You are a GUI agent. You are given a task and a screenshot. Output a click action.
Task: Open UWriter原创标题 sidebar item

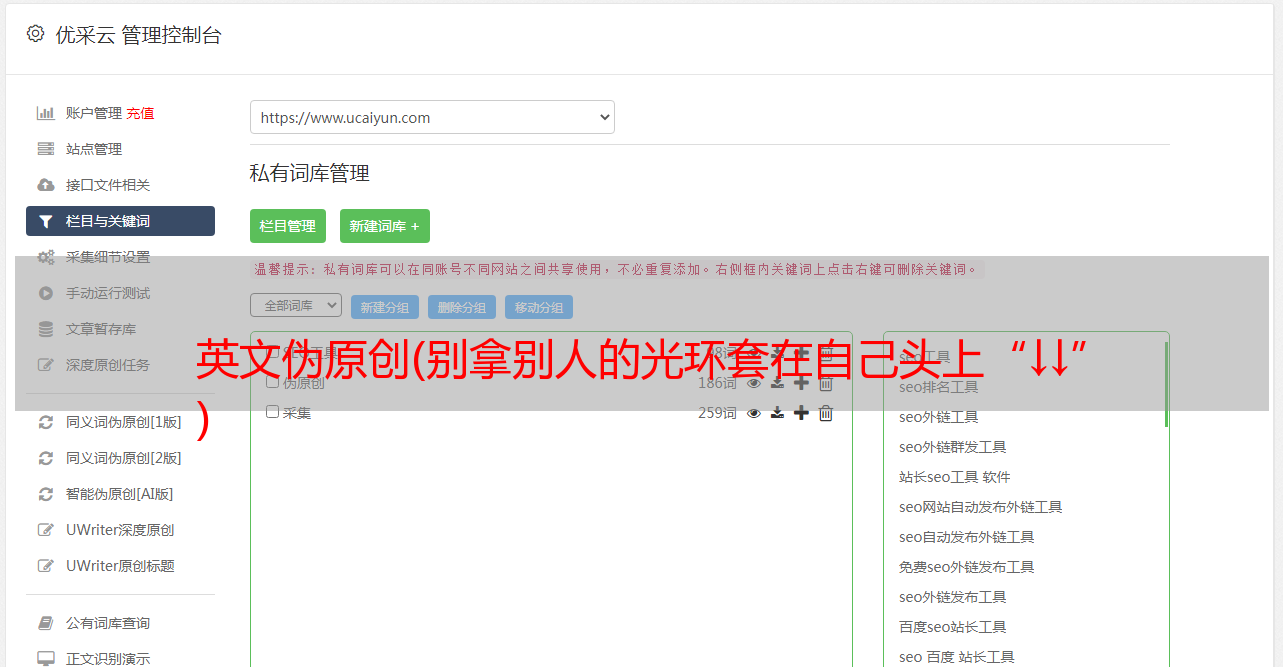120,566
